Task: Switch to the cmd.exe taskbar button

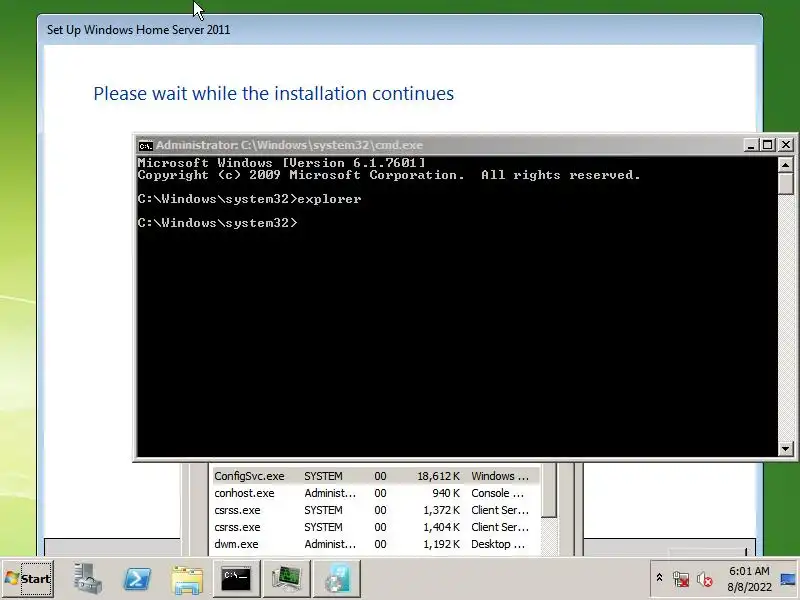Action: click(x=236, y=579)
